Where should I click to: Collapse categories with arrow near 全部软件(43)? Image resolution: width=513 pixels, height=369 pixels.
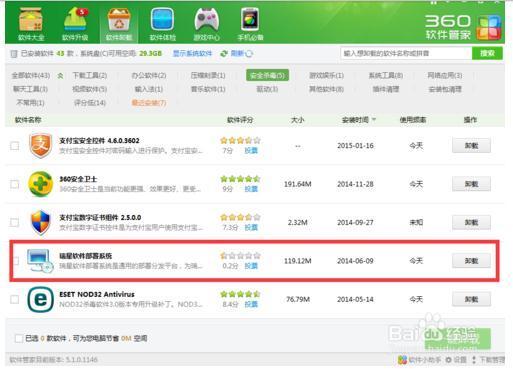pyautogui.click(x=60, y=76)
